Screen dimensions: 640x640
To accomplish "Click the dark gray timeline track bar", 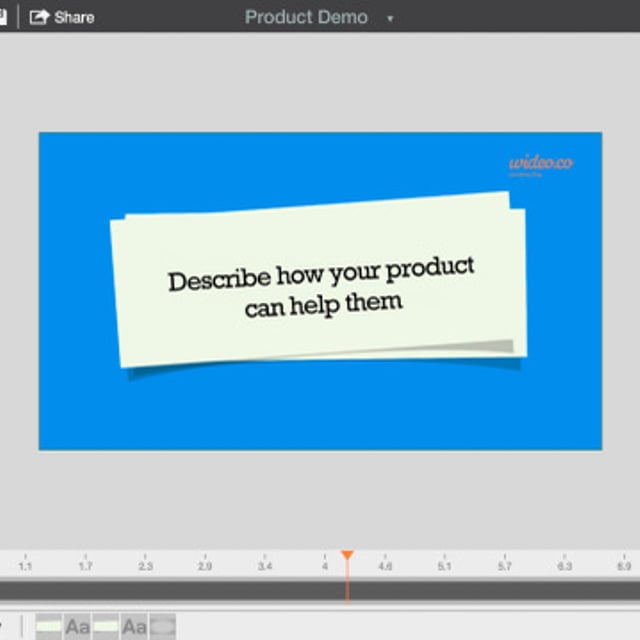I will tap(320, 590).
